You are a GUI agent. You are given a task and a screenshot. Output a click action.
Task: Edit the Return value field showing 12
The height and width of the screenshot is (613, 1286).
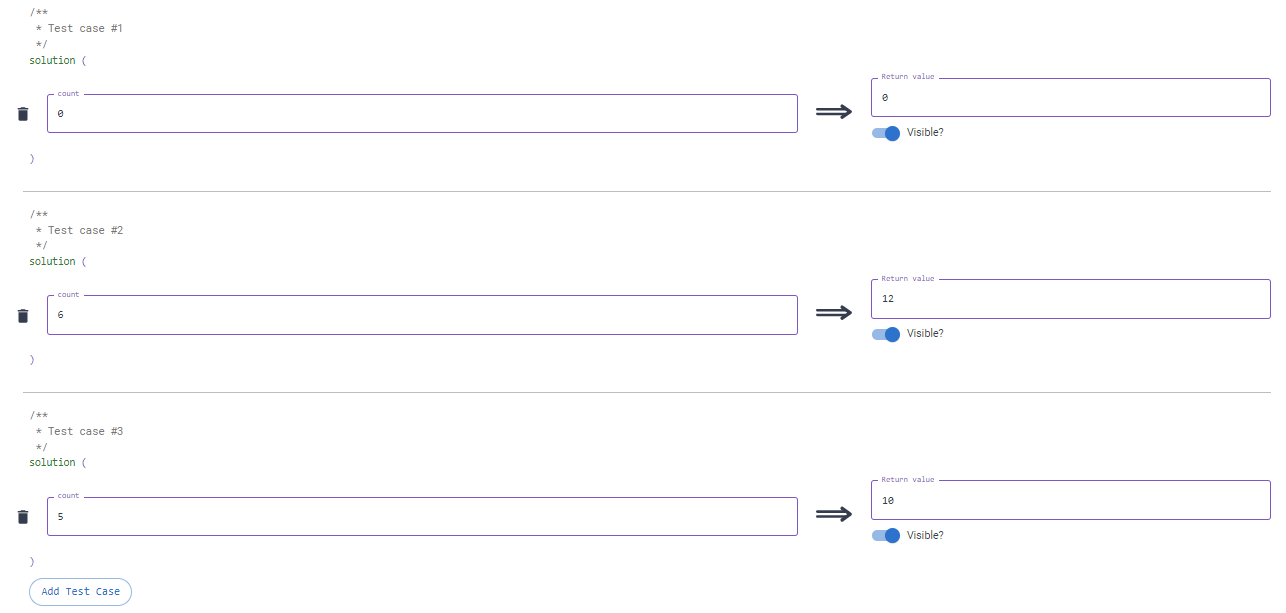(1070, 299)
